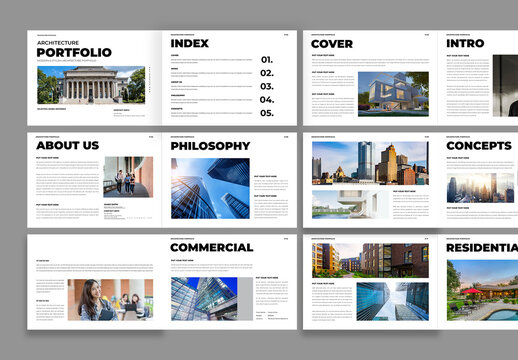Click the PHILOSOPHY heading
The width and height of the screenshot is (518, 360).
pos(210,146)
